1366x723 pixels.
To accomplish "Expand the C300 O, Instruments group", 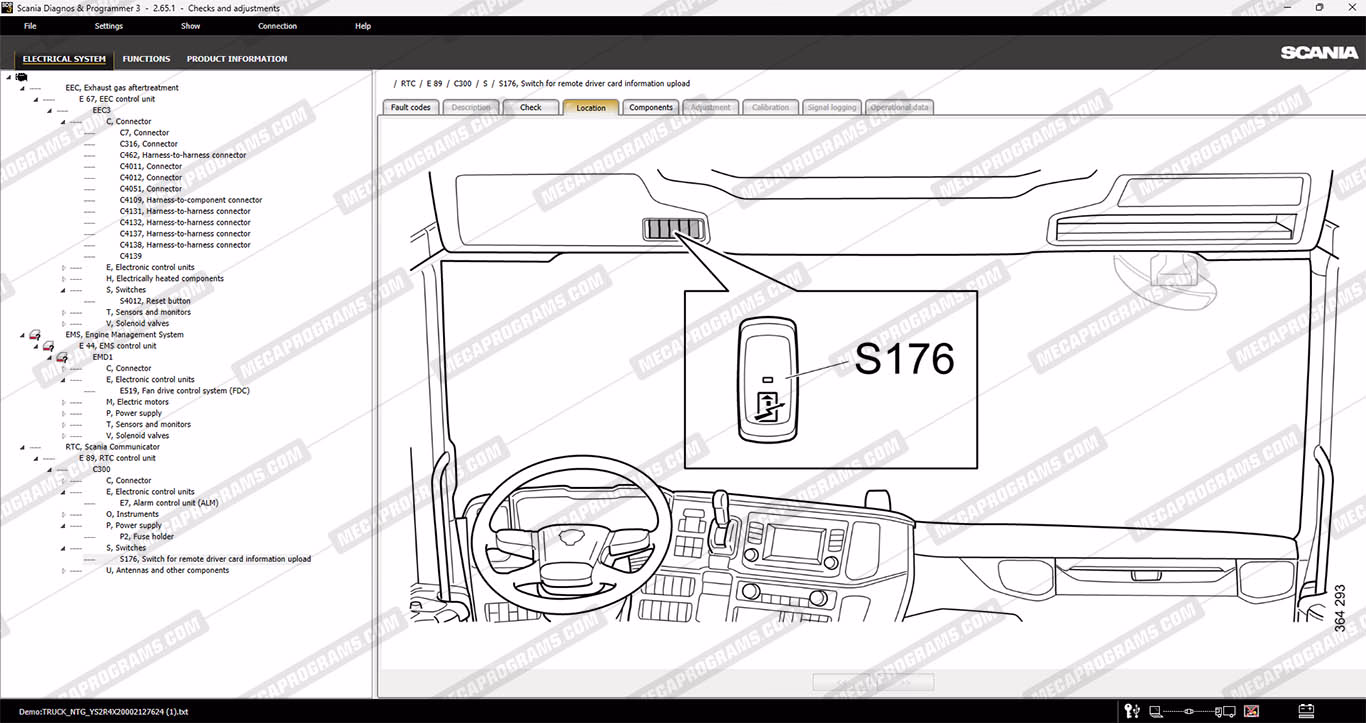I will (64, 514).
